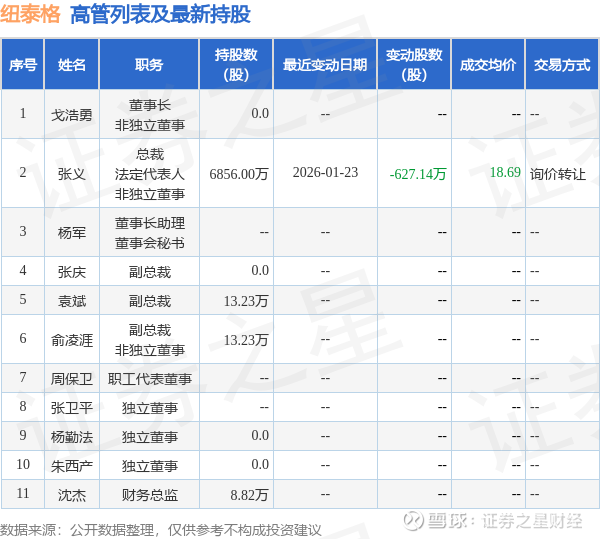
Task: Click 杨勤法's 独立董事 position cell
Action: (x=150, y=436)
